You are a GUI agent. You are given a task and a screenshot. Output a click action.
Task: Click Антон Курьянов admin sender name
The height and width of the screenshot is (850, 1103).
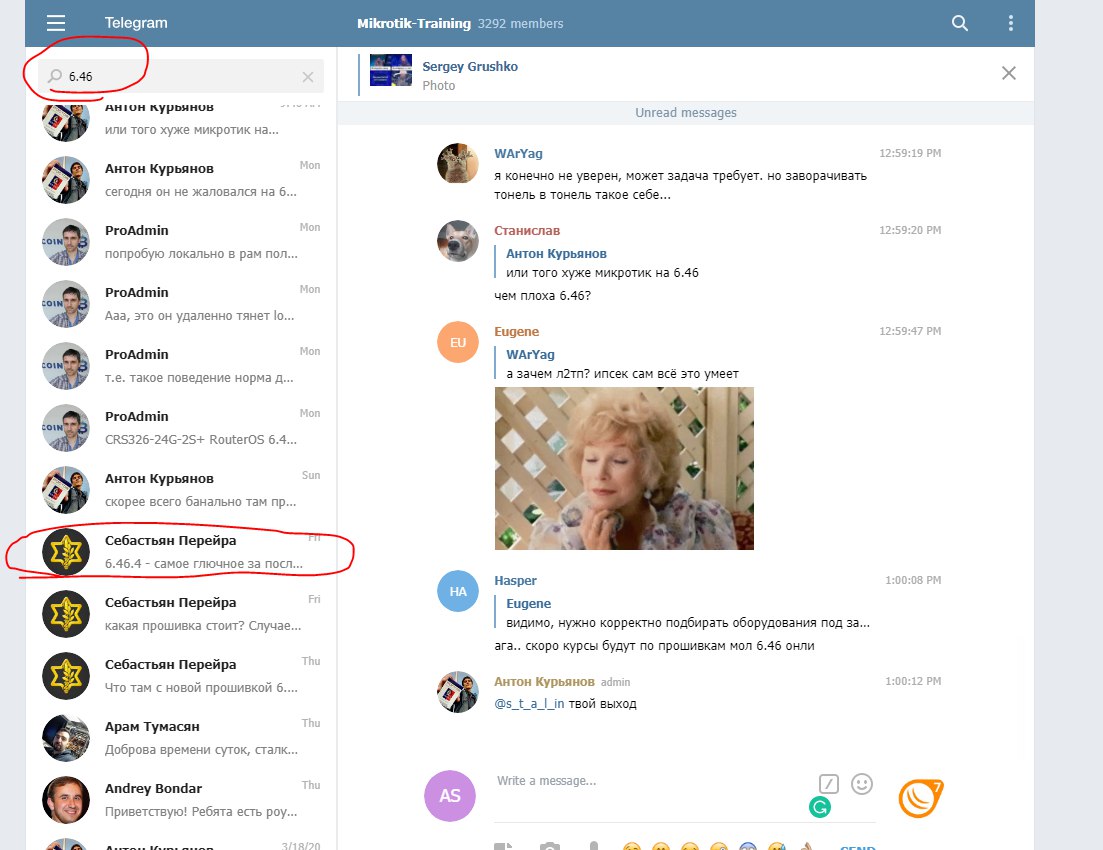pyautogui.click(x=544, y=682)
